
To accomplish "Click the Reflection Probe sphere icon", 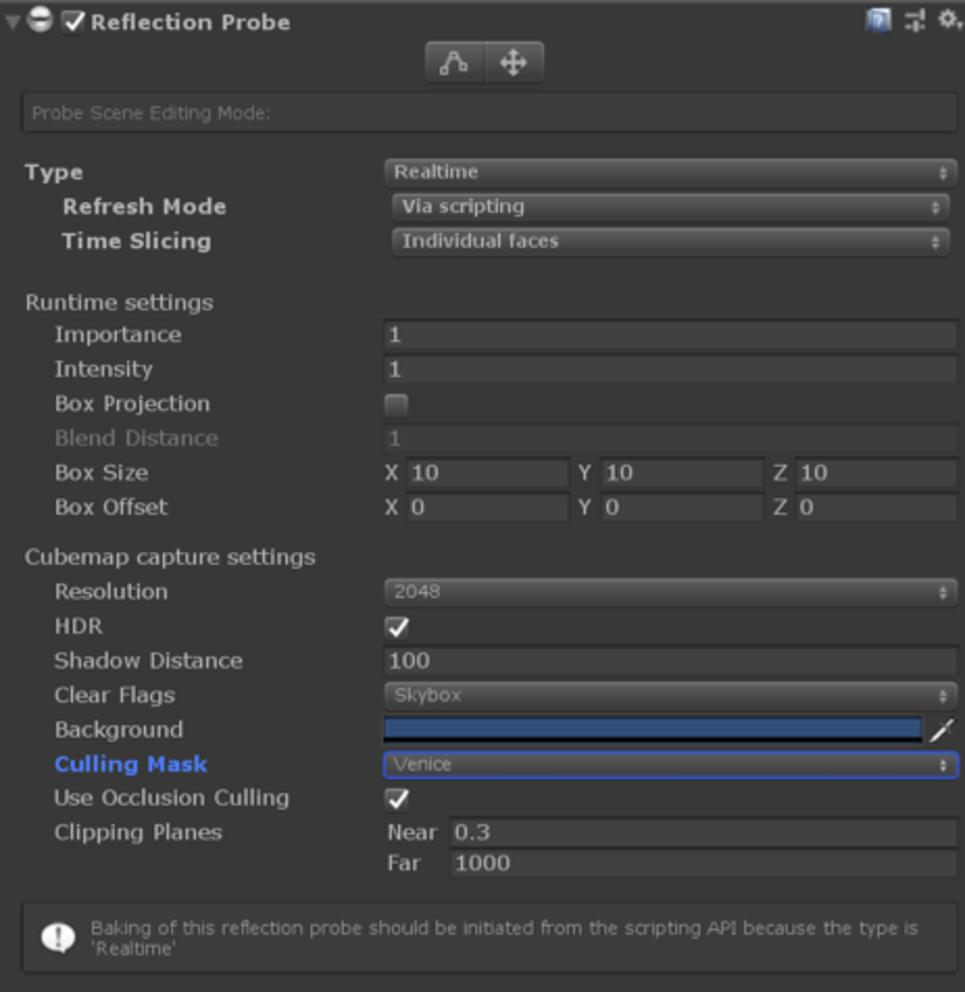I will pyautogui.click(x=39, y=20).
